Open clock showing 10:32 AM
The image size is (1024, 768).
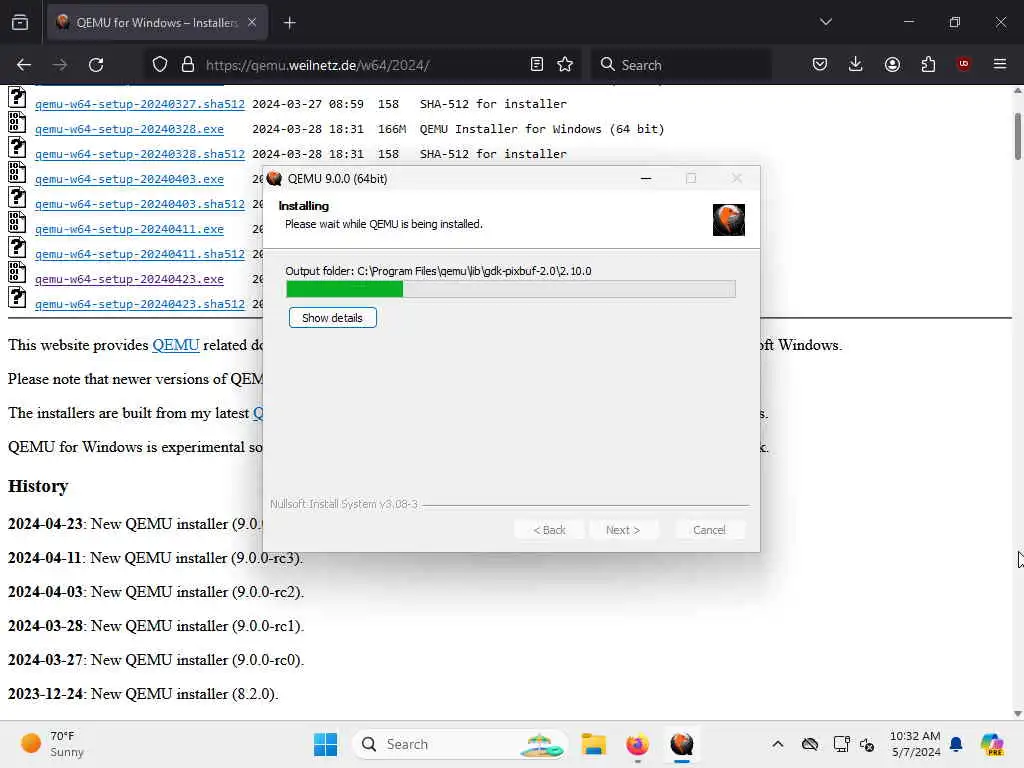tap(915, 744)
